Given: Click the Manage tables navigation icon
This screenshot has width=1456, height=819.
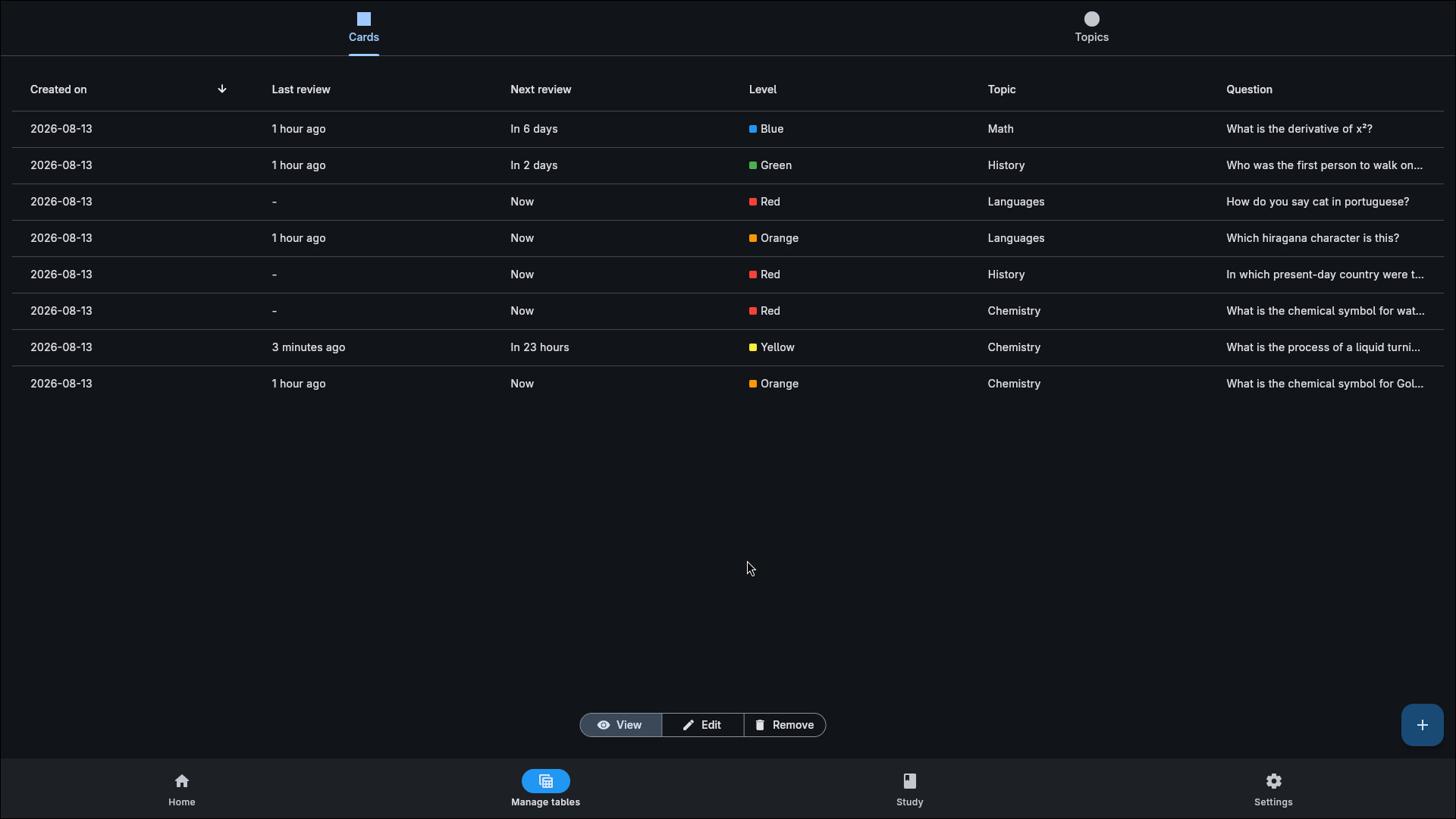Looking at the screenshot, I should (x=545, y=781).
